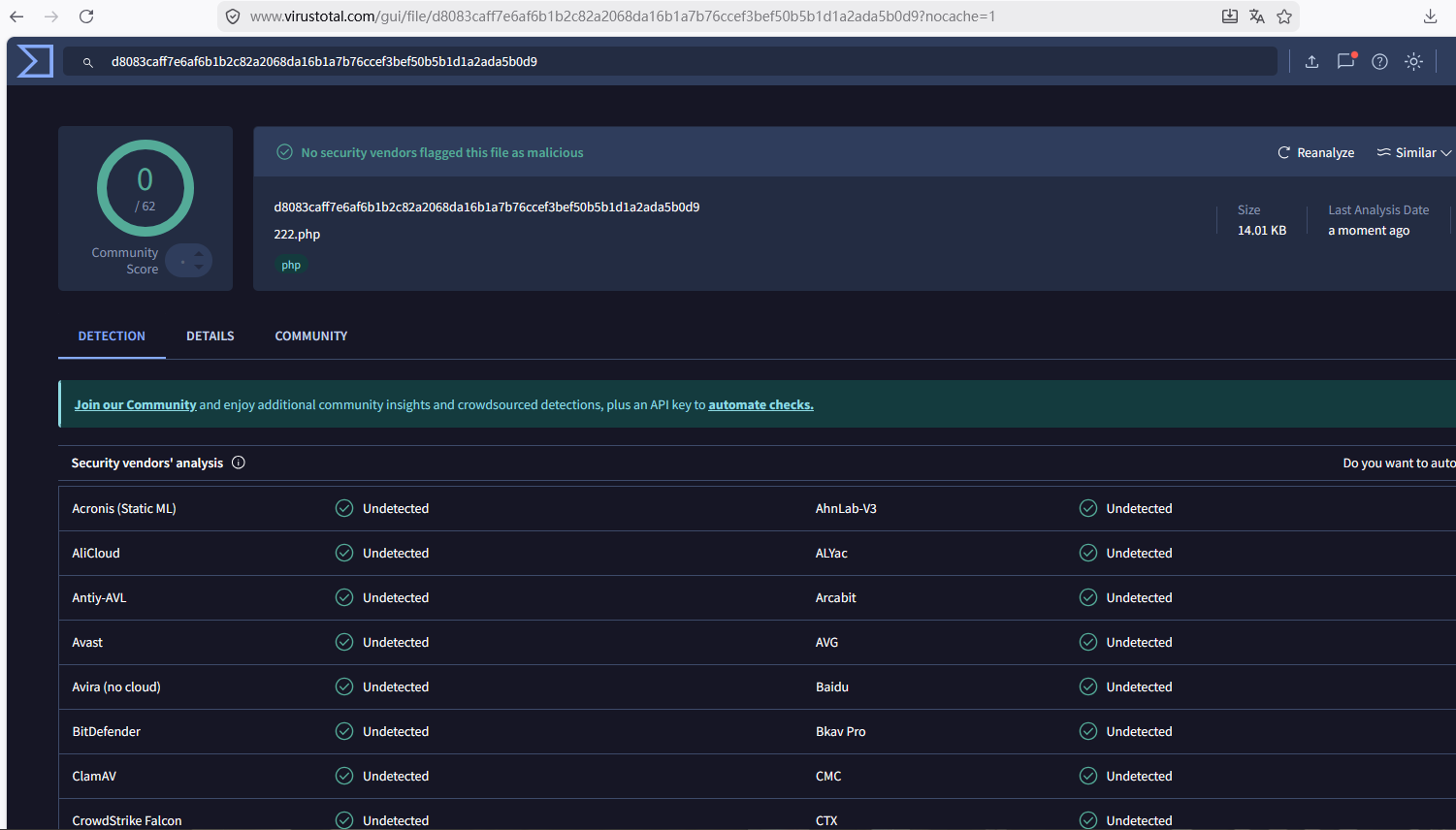Click the size value 14.01 KB
The height and width of the screenshot is (830, 1456).
(1262, 230)
